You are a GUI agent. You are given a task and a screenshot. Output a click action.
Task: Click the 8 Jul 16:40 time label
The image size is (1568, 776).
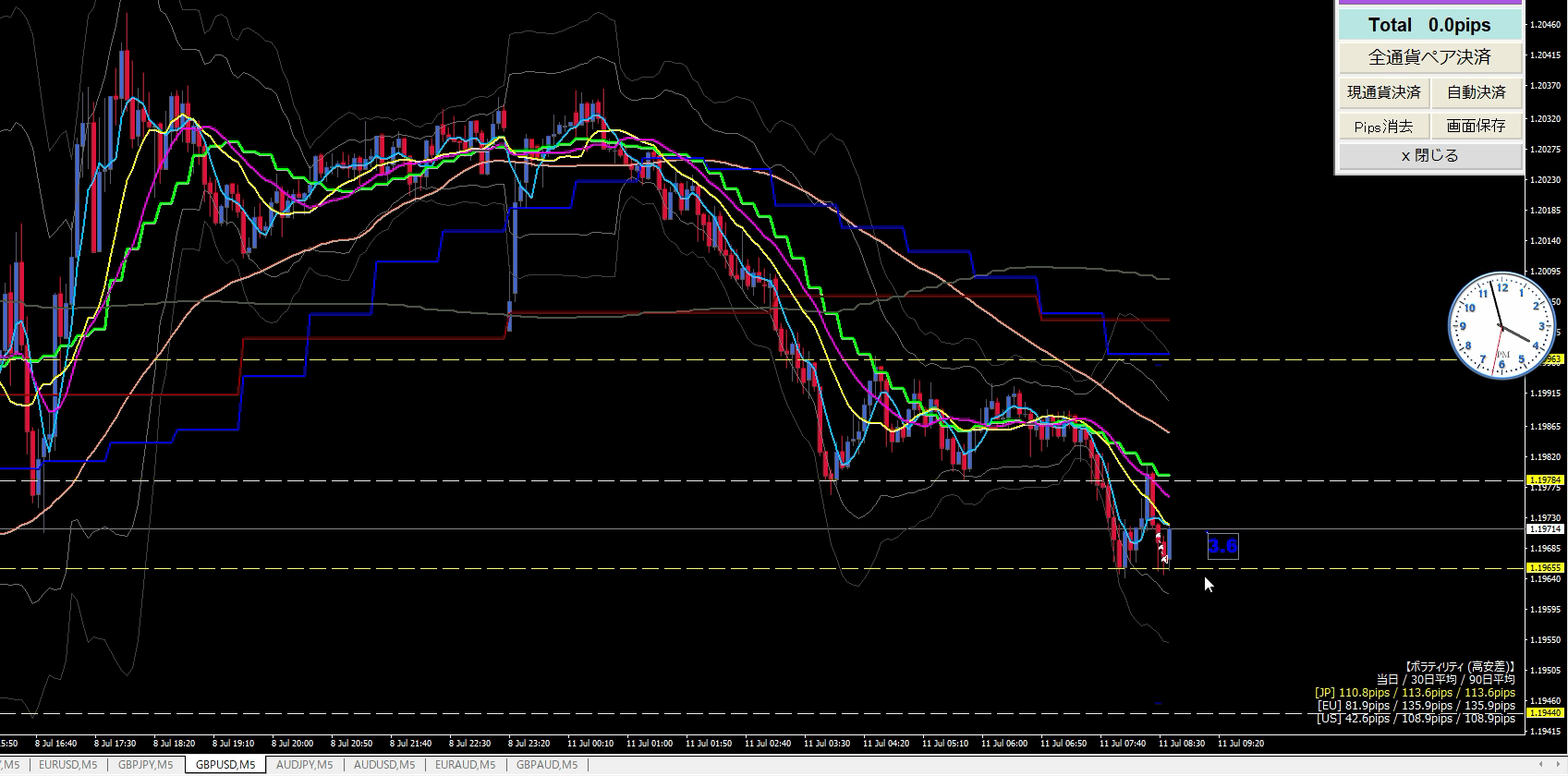click(x=55, y=743)
